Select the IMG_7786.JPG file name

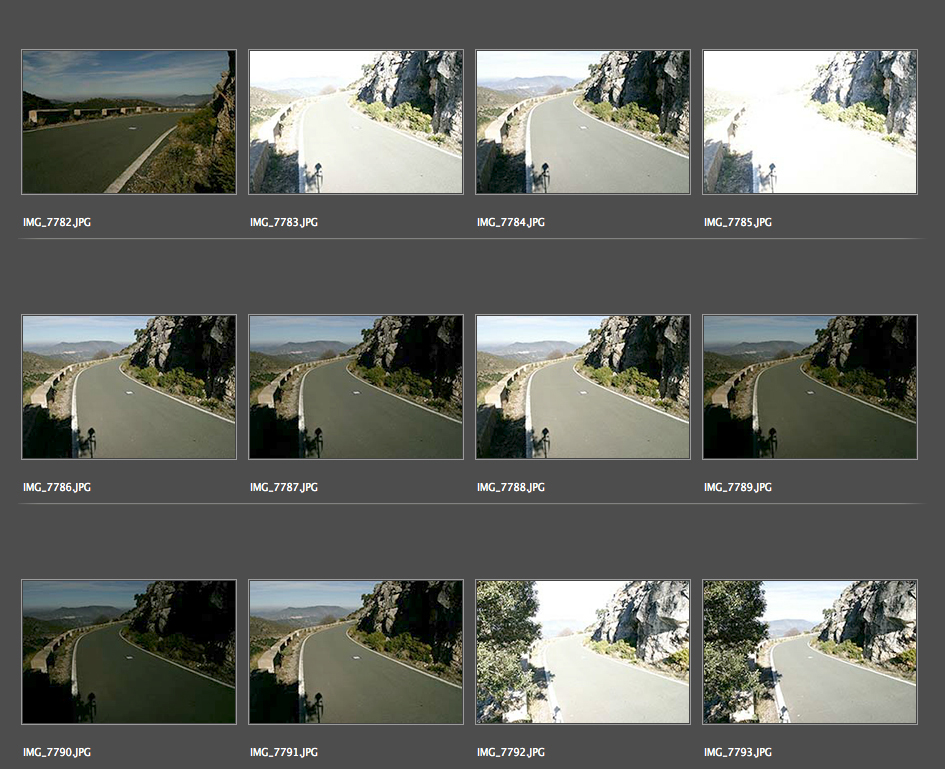tap(57, 488)
